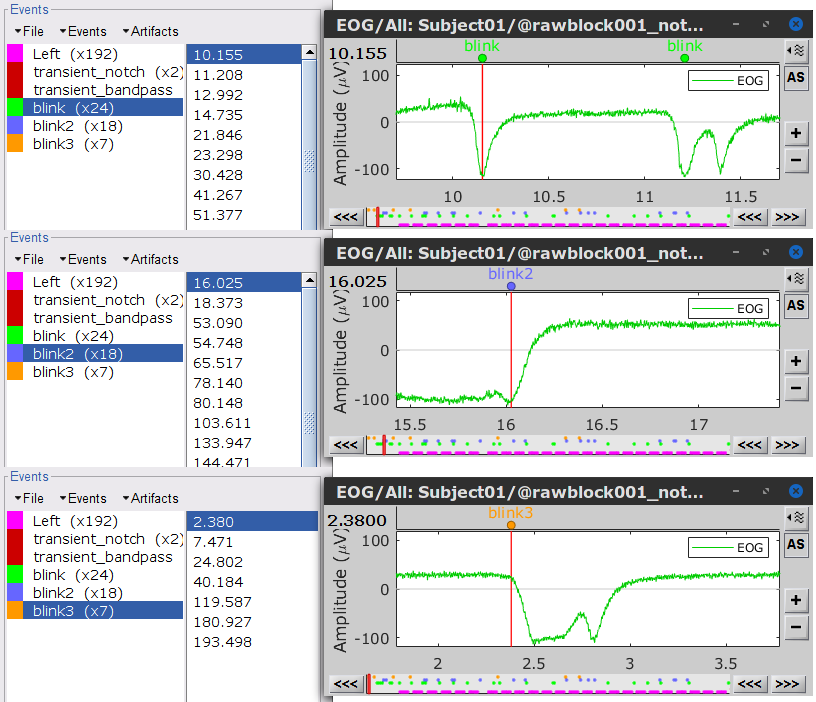Select Left (x192) in middle events list

point(60,282)
